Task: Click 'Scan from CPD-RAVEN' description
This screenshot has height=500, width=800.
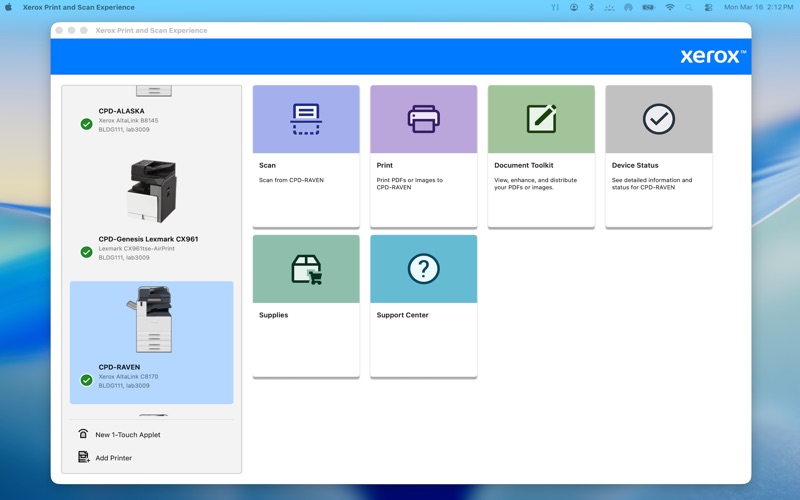Action: pyautogui.click(x=291, y=180)
